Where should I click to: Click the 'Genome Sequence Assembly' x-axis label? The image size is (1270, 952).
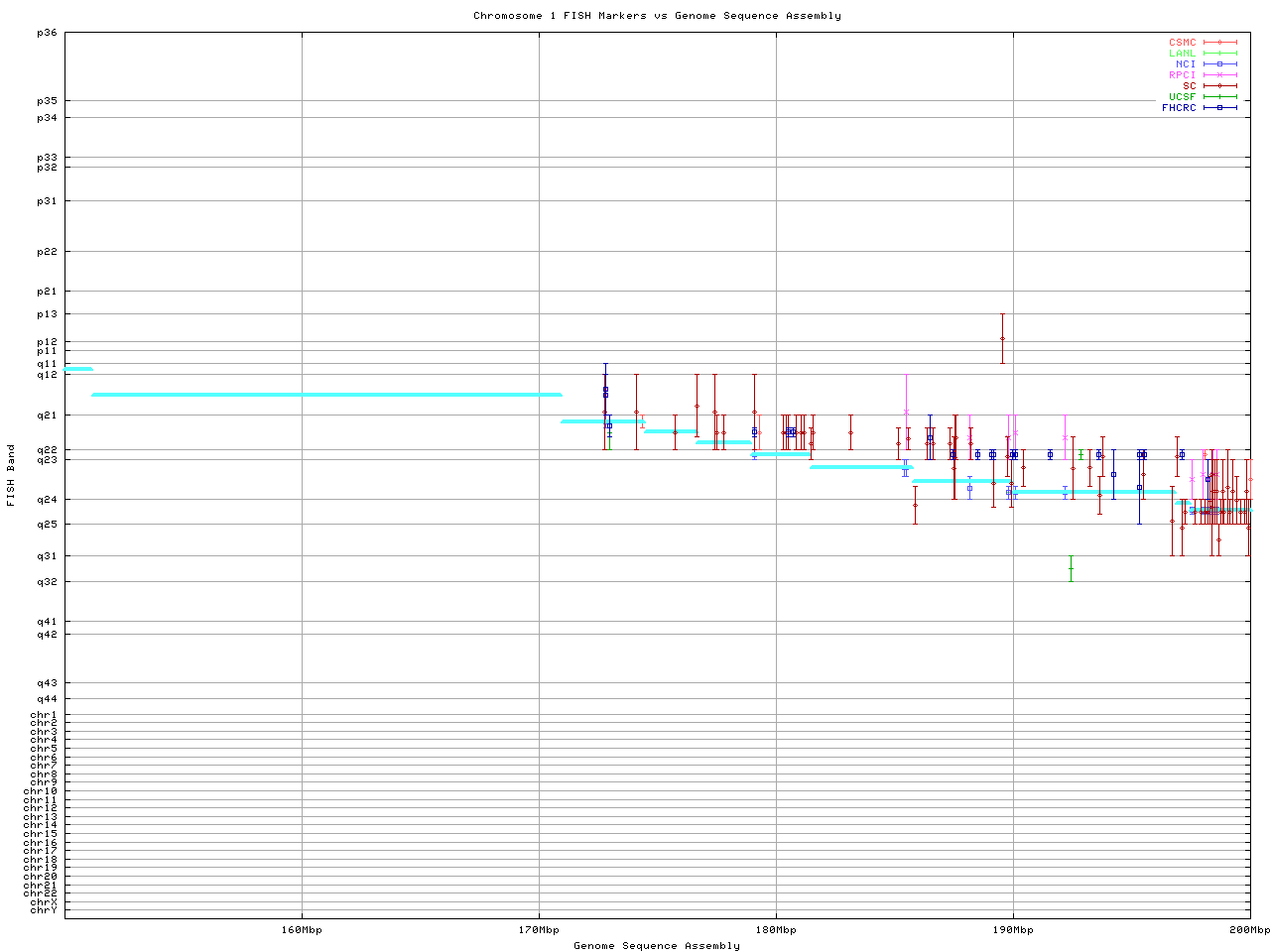point(657,946)
